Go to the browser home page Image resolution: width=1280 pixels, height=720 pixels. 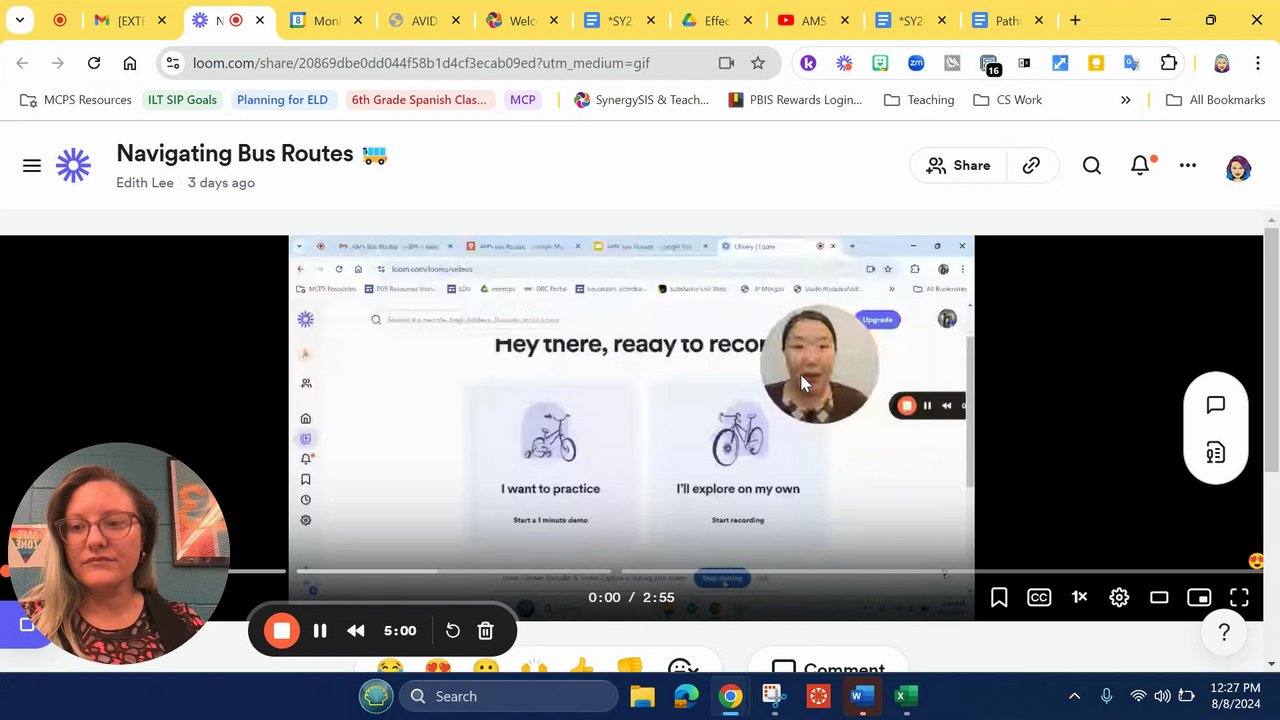click(x=130, y=63)
